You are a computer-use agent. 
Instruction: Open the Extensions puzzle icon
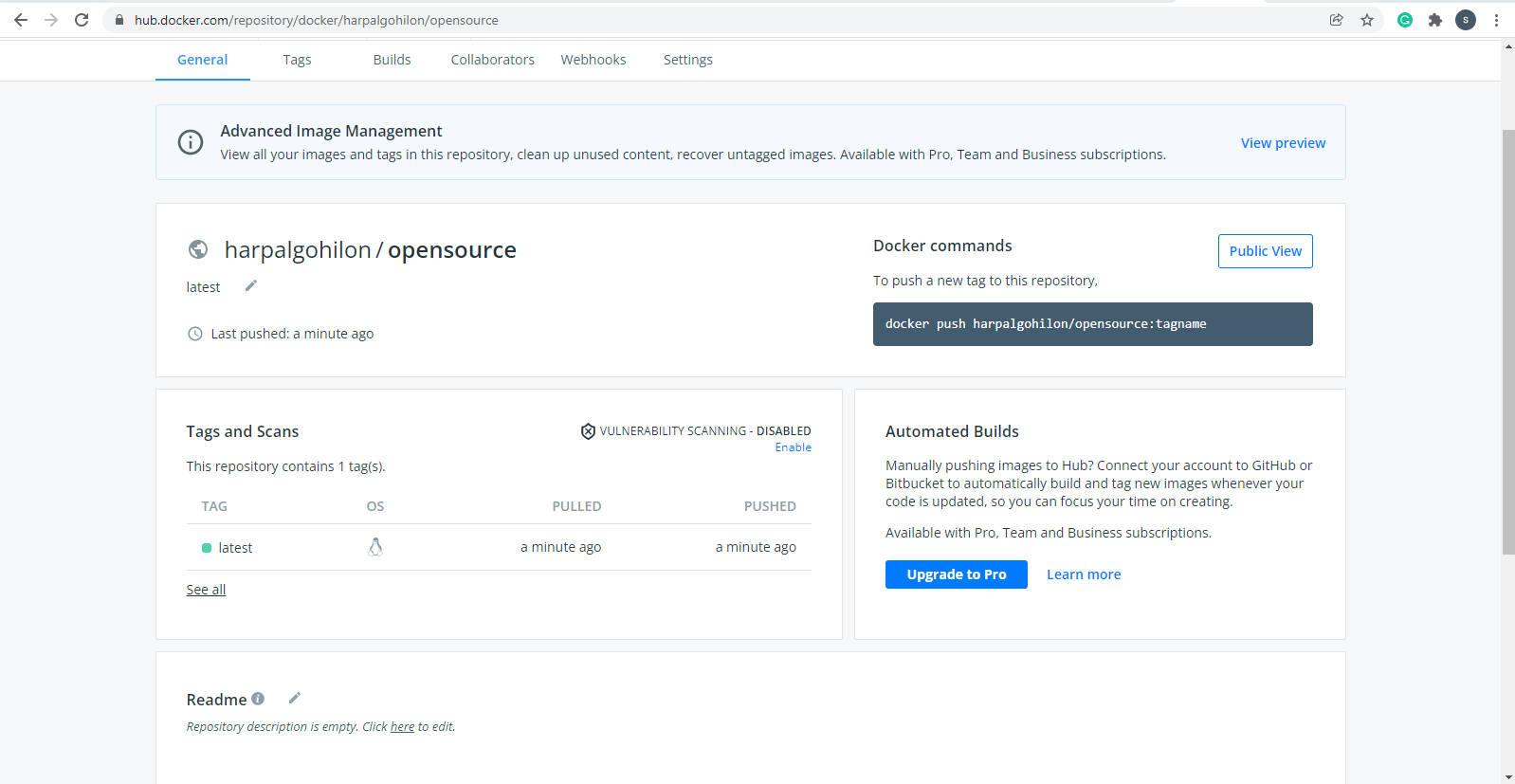(x=1435, y=20)
